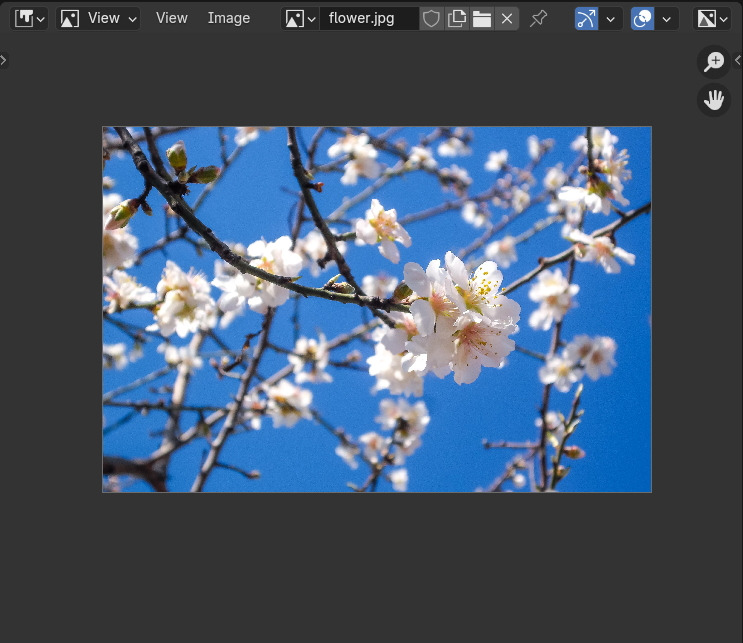This screenshot has width=743, height=643.
Task: Open the Image menu
Action: click(x=228, y=18)
